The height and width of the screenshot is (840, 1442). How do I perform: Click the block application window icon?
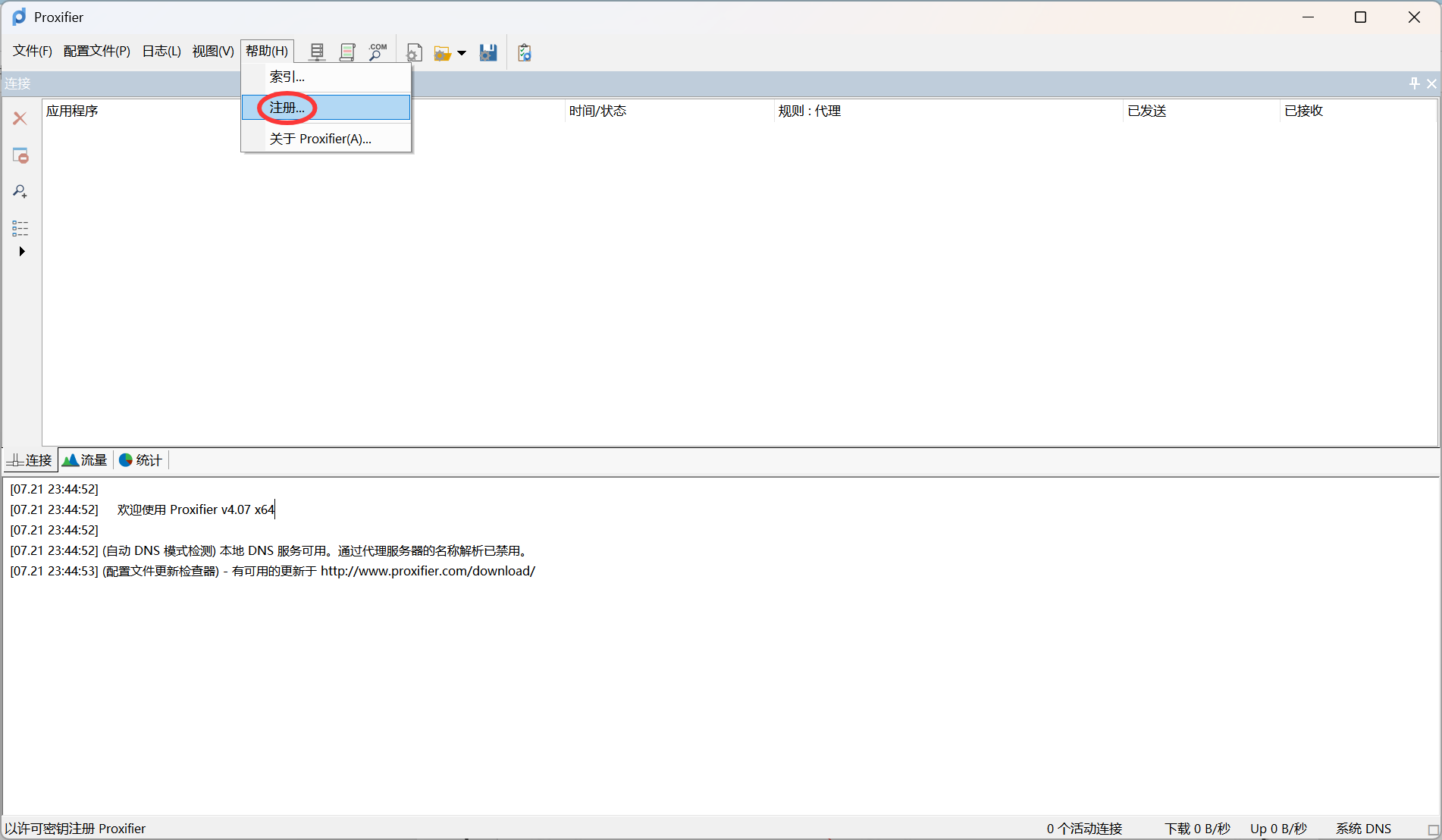20,155
